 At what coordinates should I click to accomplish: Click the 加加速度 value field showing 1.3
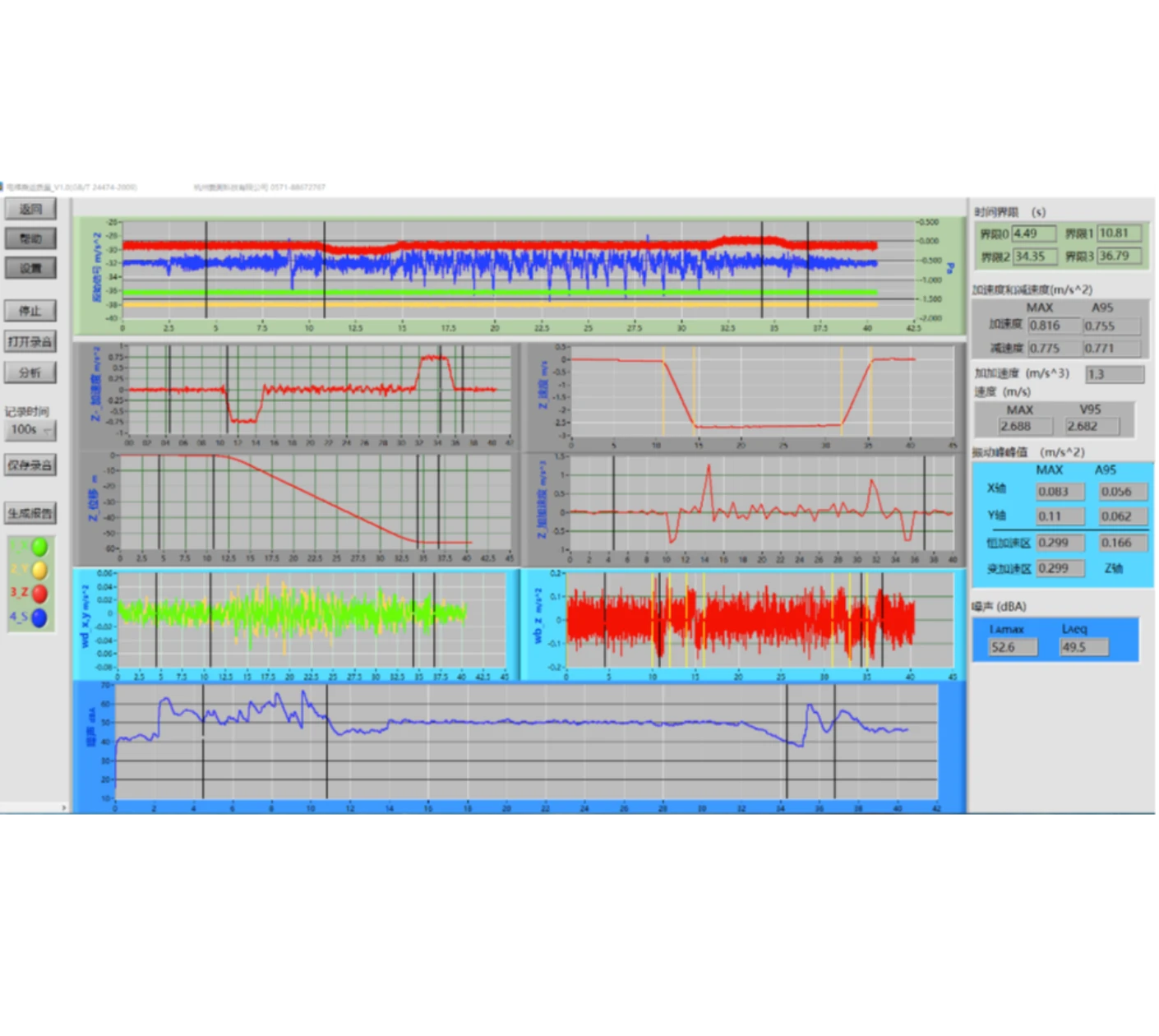(1114, 375)
